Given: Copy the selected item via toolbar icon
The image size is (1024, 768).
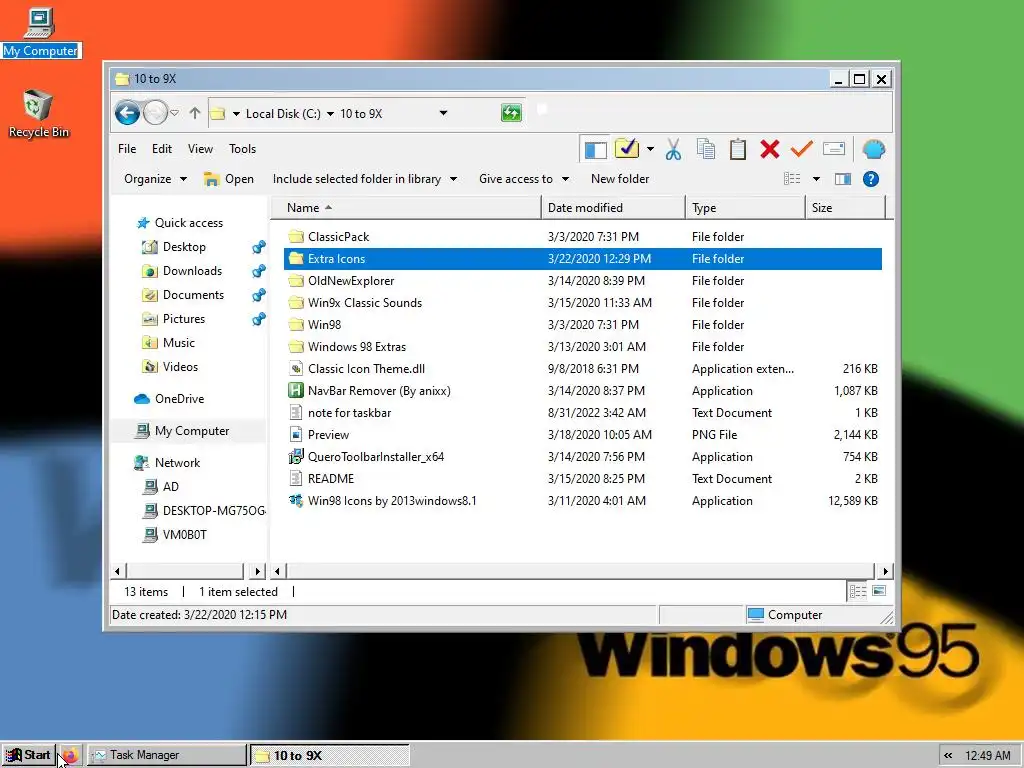Looking at the screenshot, I should tap(705, 150).
